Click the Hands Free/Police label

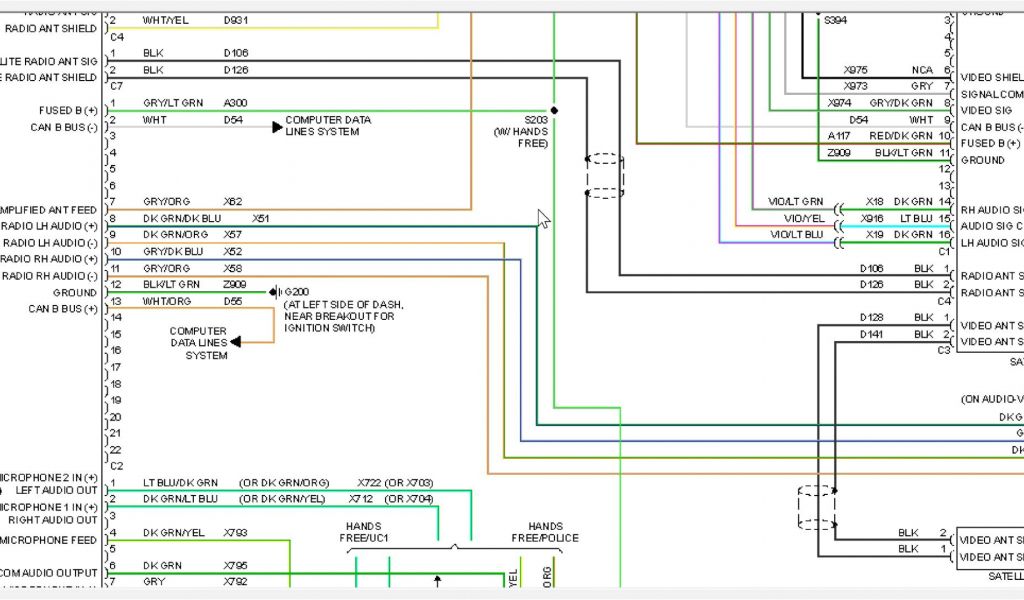[x=545, y=532]
